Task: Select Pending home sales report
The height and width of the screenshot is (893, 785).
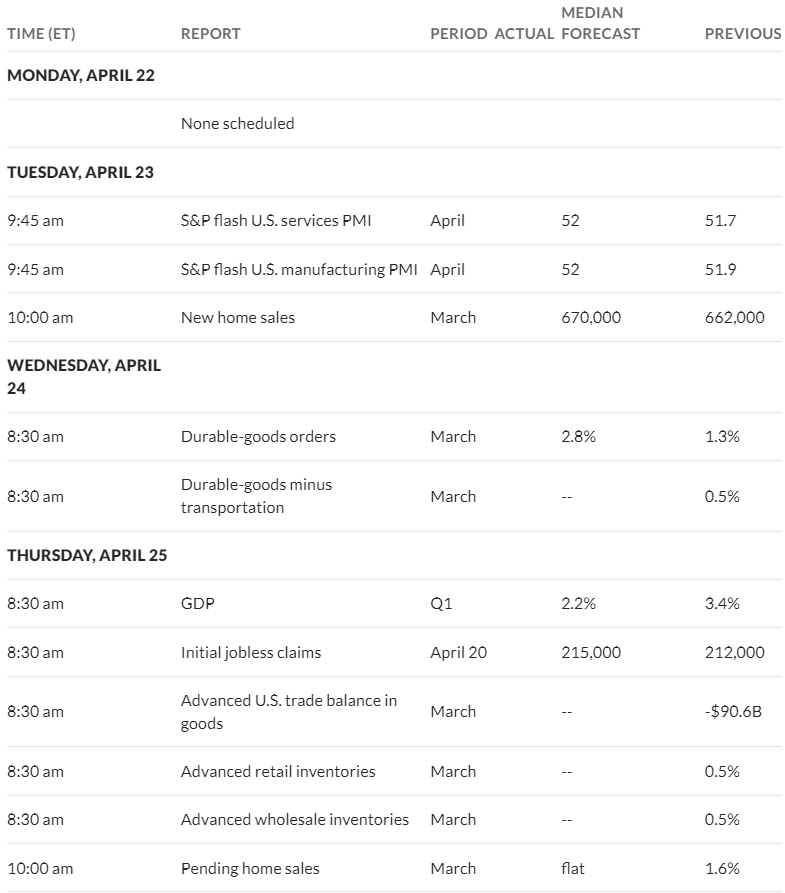Action: [x=250, y=869]
